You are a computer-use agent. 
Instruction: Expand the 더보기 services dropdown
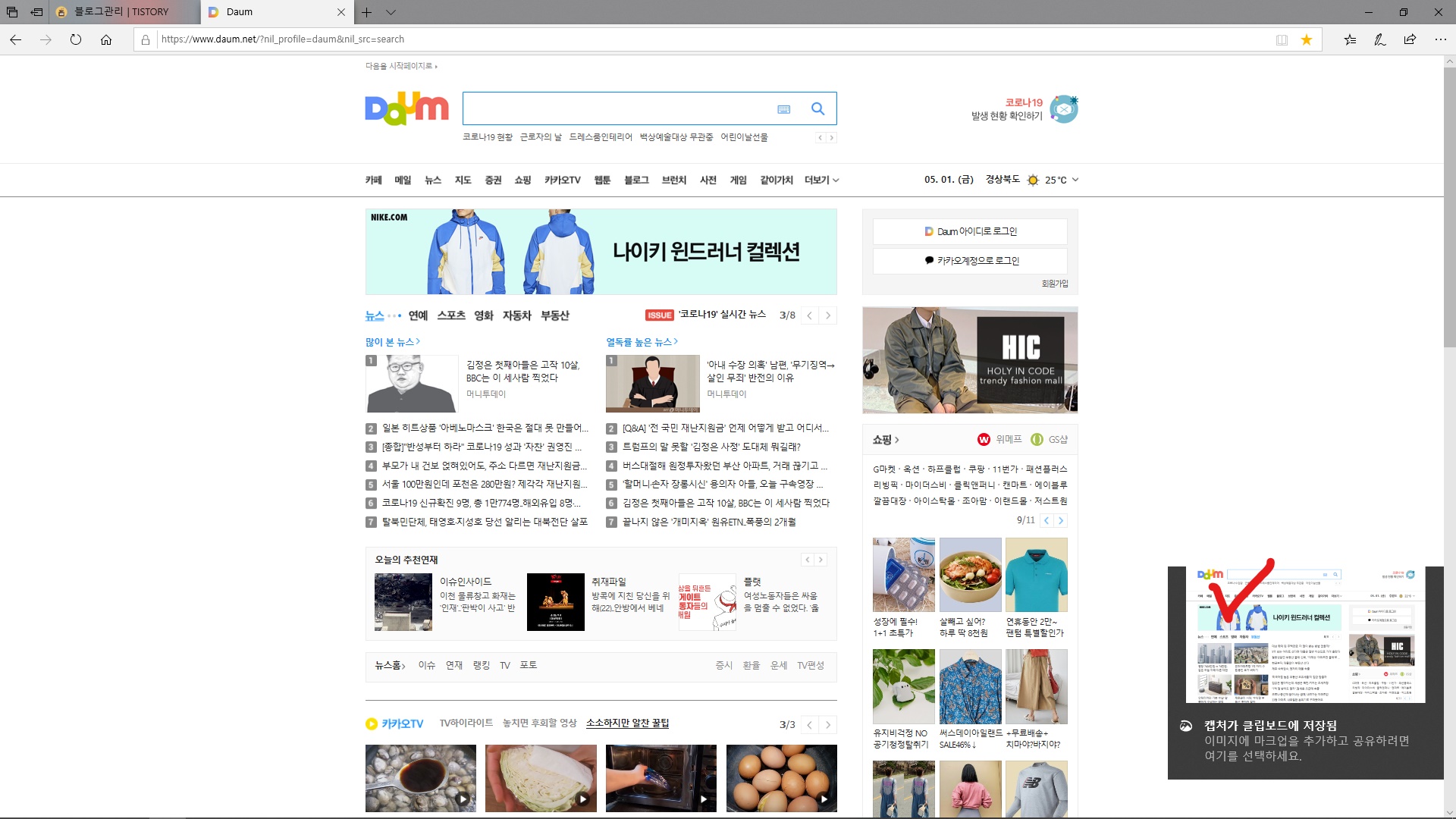coord(821,180)
